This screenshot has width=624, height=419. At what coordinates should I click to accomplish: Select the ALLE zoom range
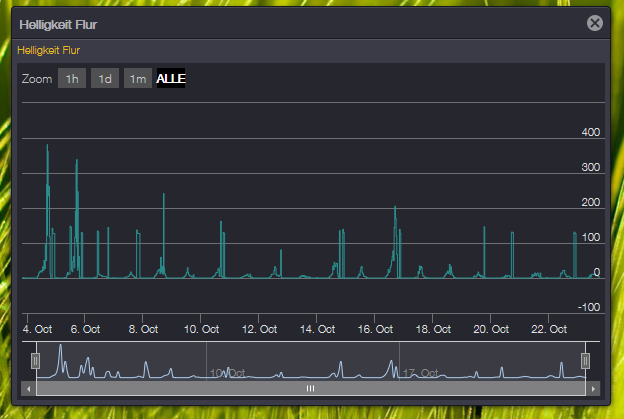pyautogui.click(x=171, y=79)
